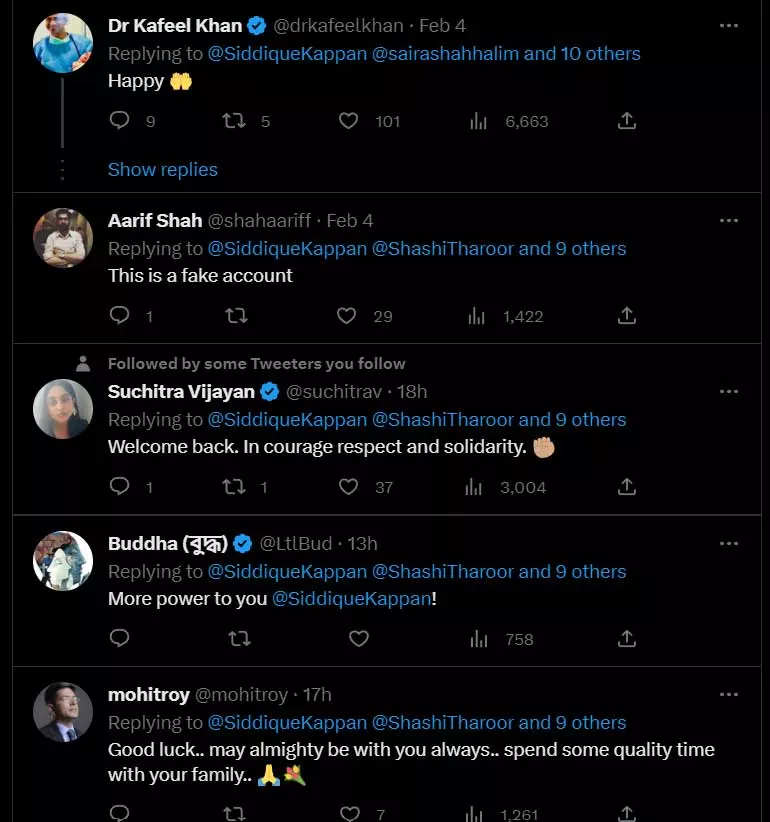
Task: Share Aarif Shah's tweet
Action: 627,316
